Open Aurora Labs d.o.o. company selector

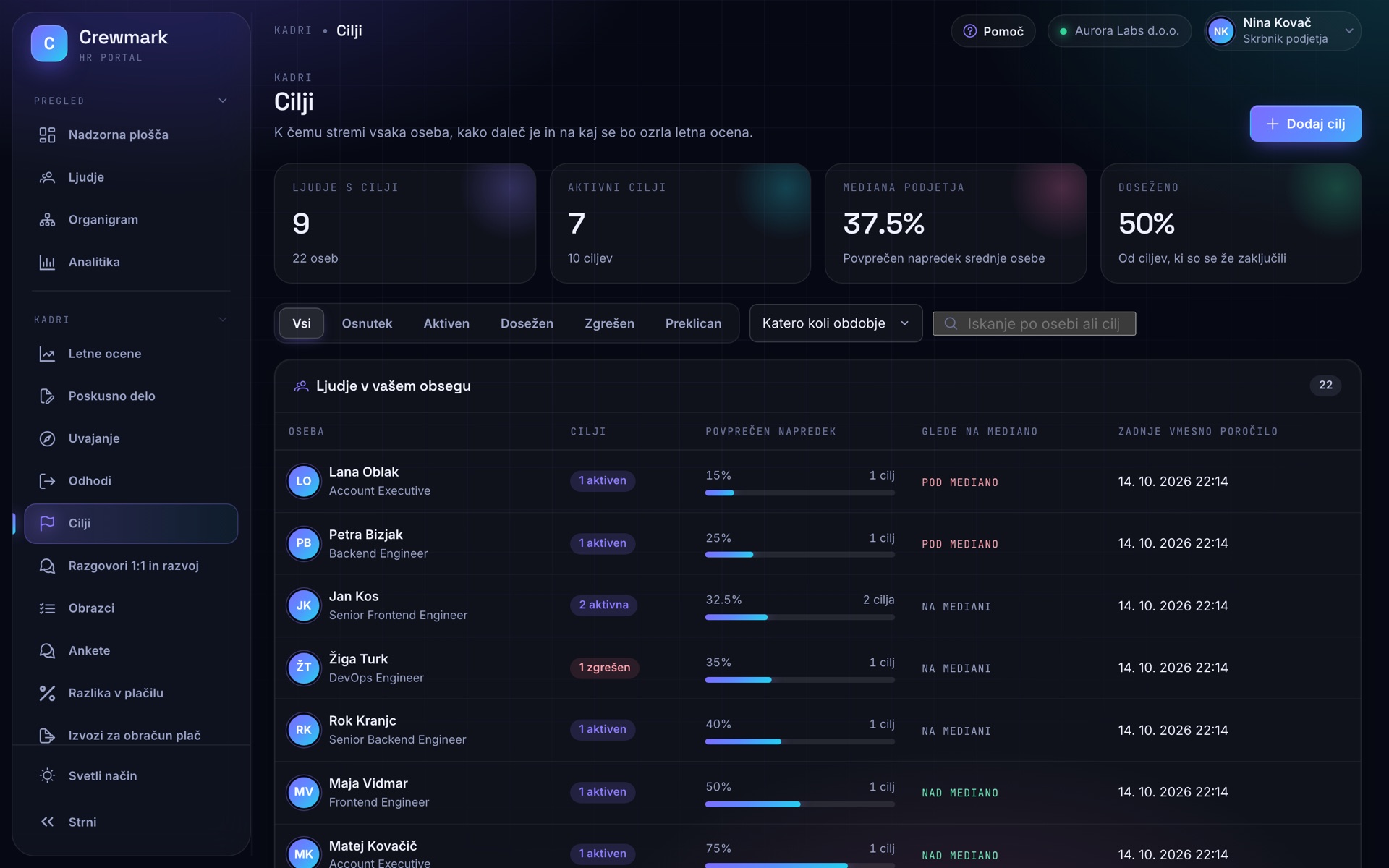[1119, 31]
